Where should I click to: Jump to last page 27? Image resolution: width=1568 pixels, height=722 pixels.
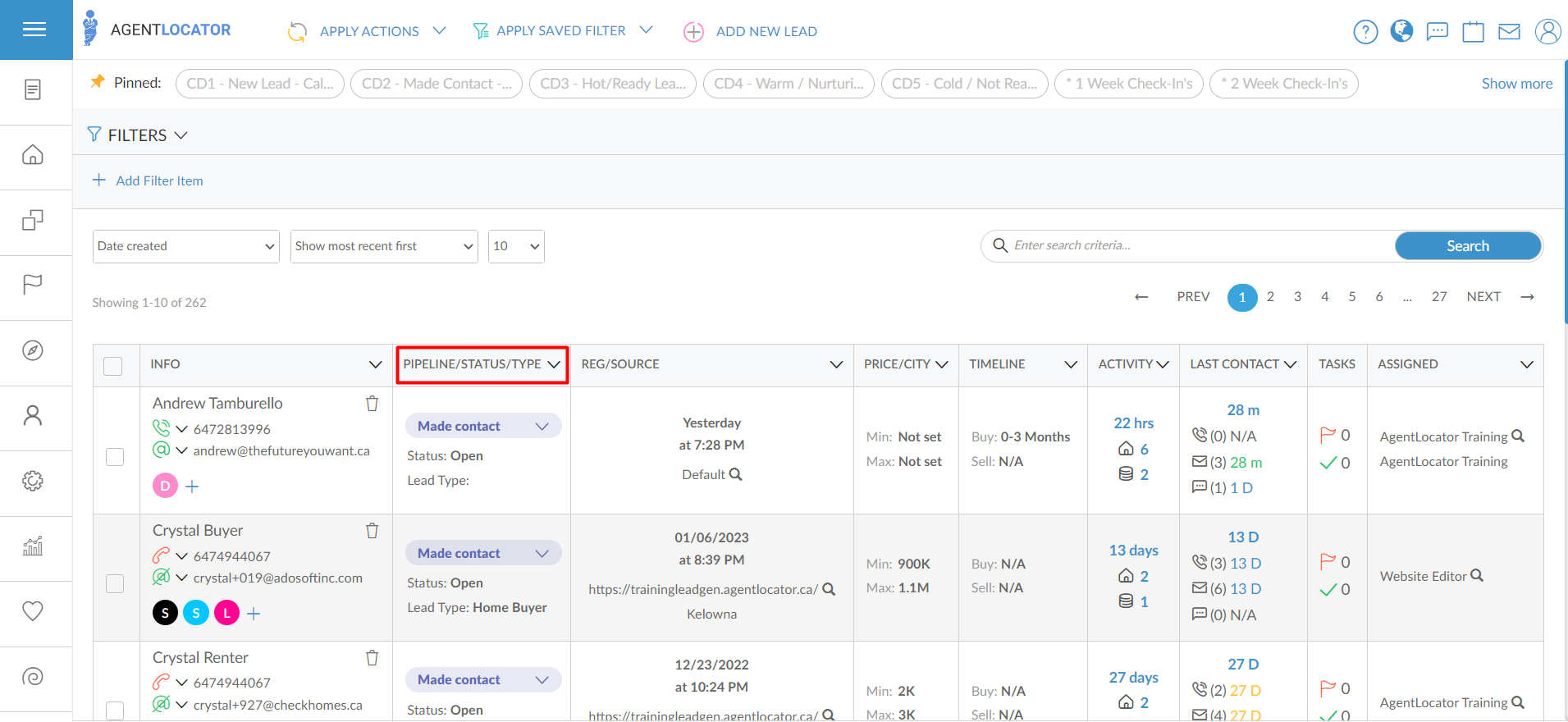click(1439, 297)
